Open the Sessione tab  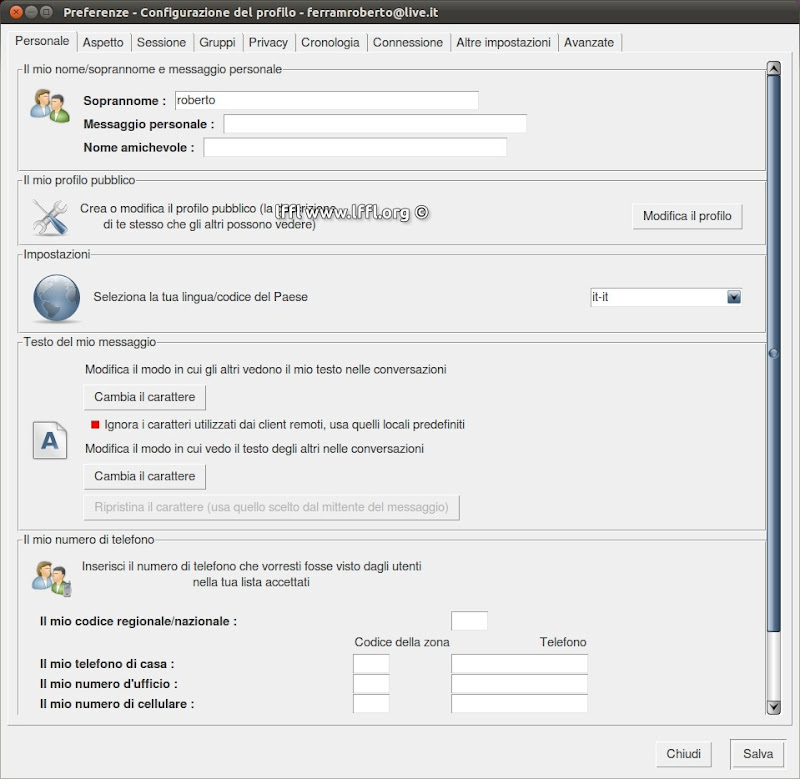coord(161,42)
